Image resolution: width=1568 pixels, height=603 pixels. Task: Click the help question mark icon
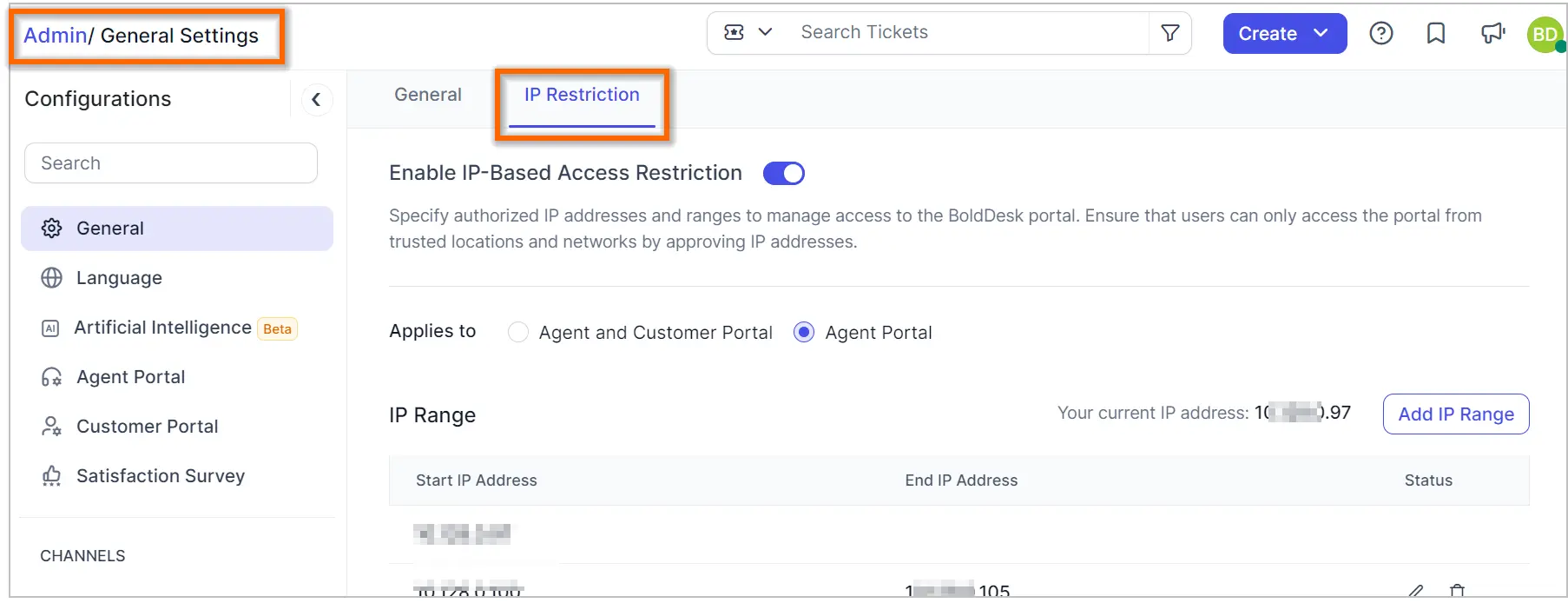(x=1380, y=34)
